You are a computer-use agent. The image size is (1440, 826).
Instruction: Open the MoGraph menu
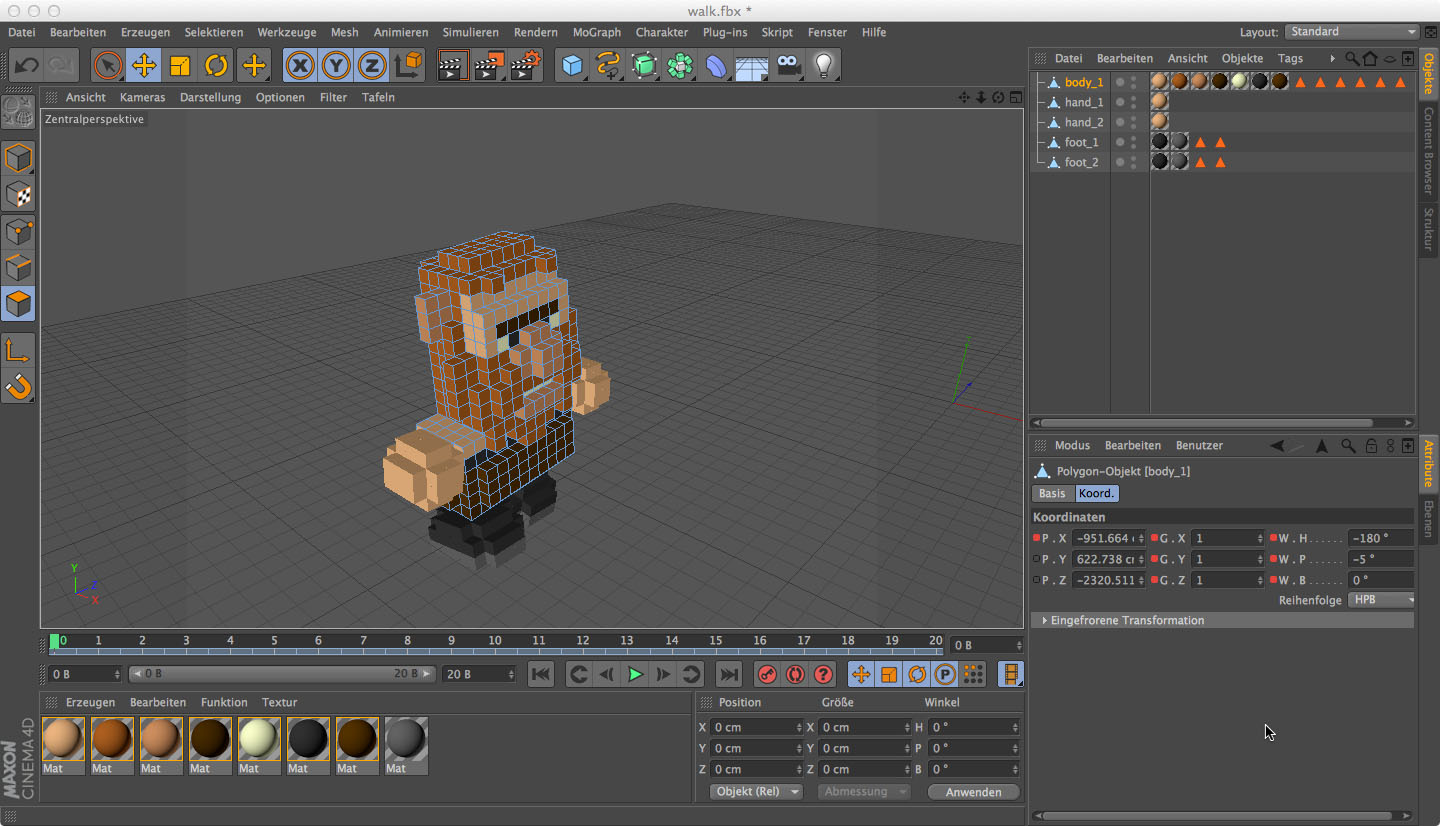597,32
